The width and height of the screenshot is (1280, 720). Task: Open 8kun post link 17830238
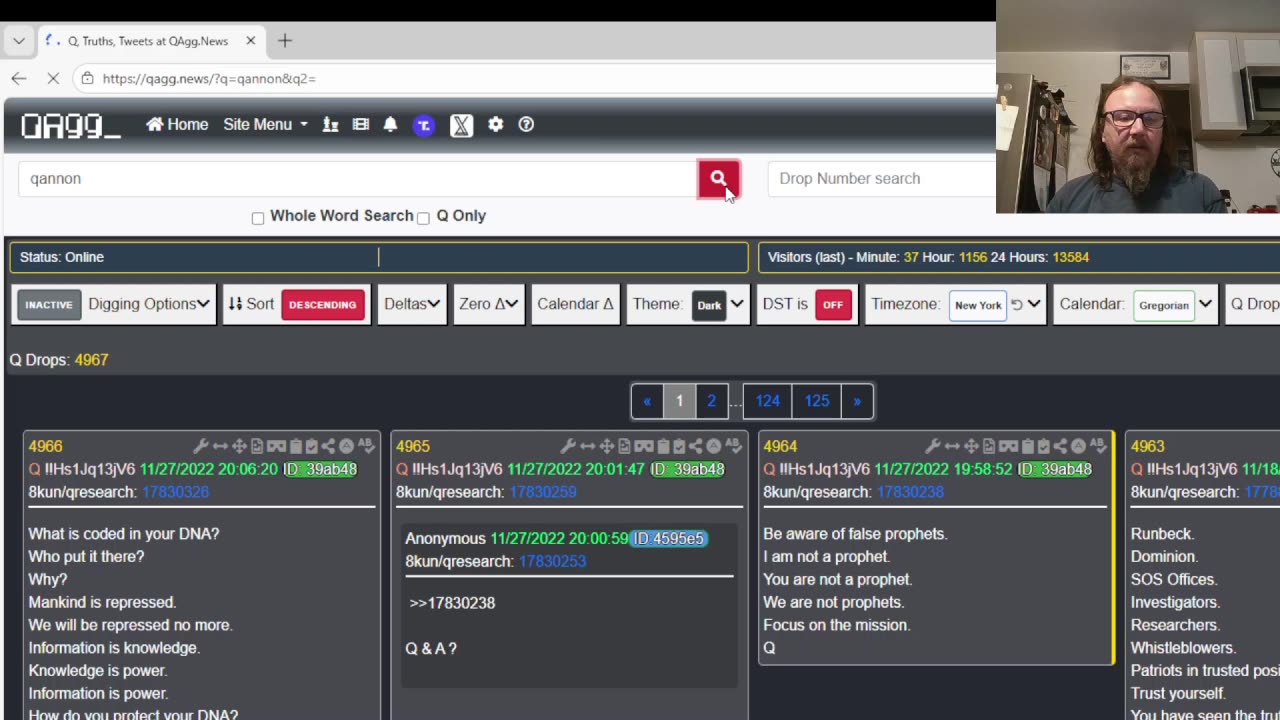(x=910, y=492)
